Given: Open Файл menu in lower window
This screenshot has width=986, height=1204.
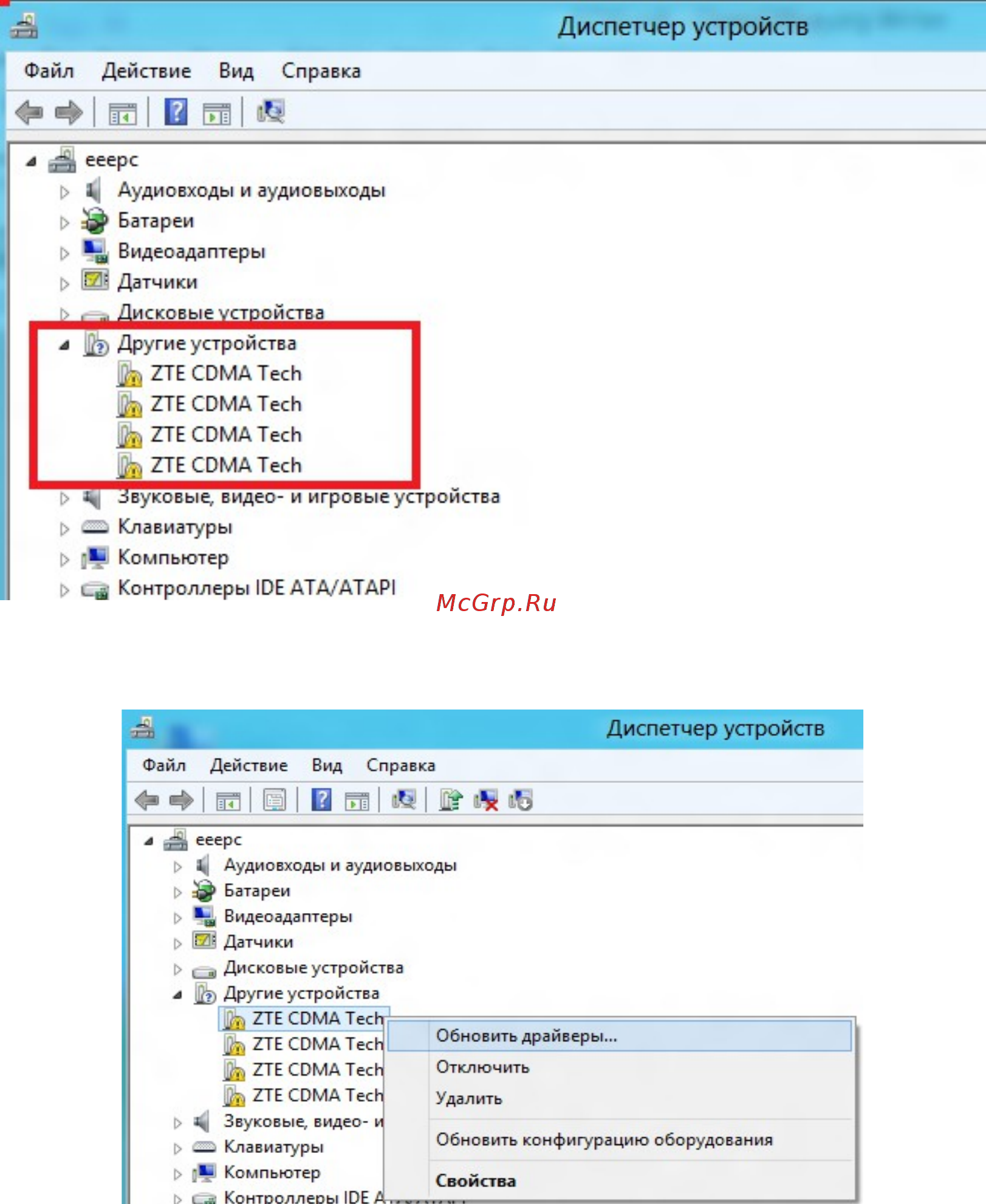Looking at the screenshot, I should tap(164, 765).
